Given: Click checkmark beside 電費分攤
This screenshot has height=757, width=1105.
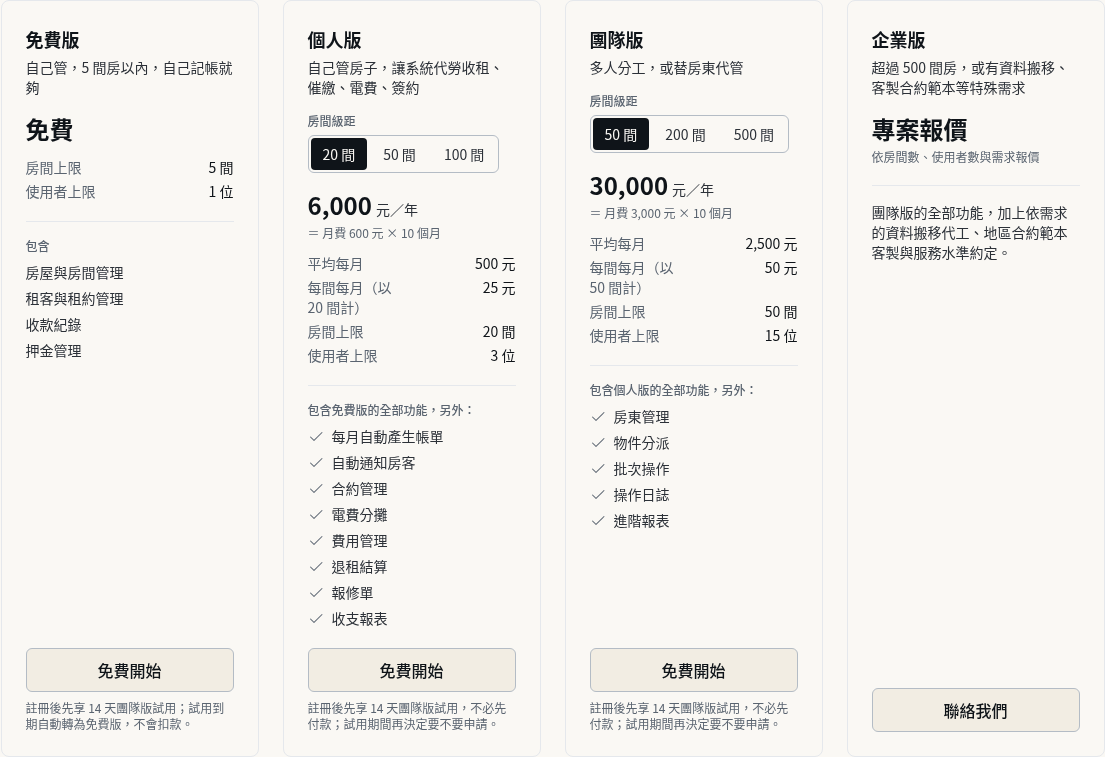Looking at the screenshot, I should (x=316, y=515).
